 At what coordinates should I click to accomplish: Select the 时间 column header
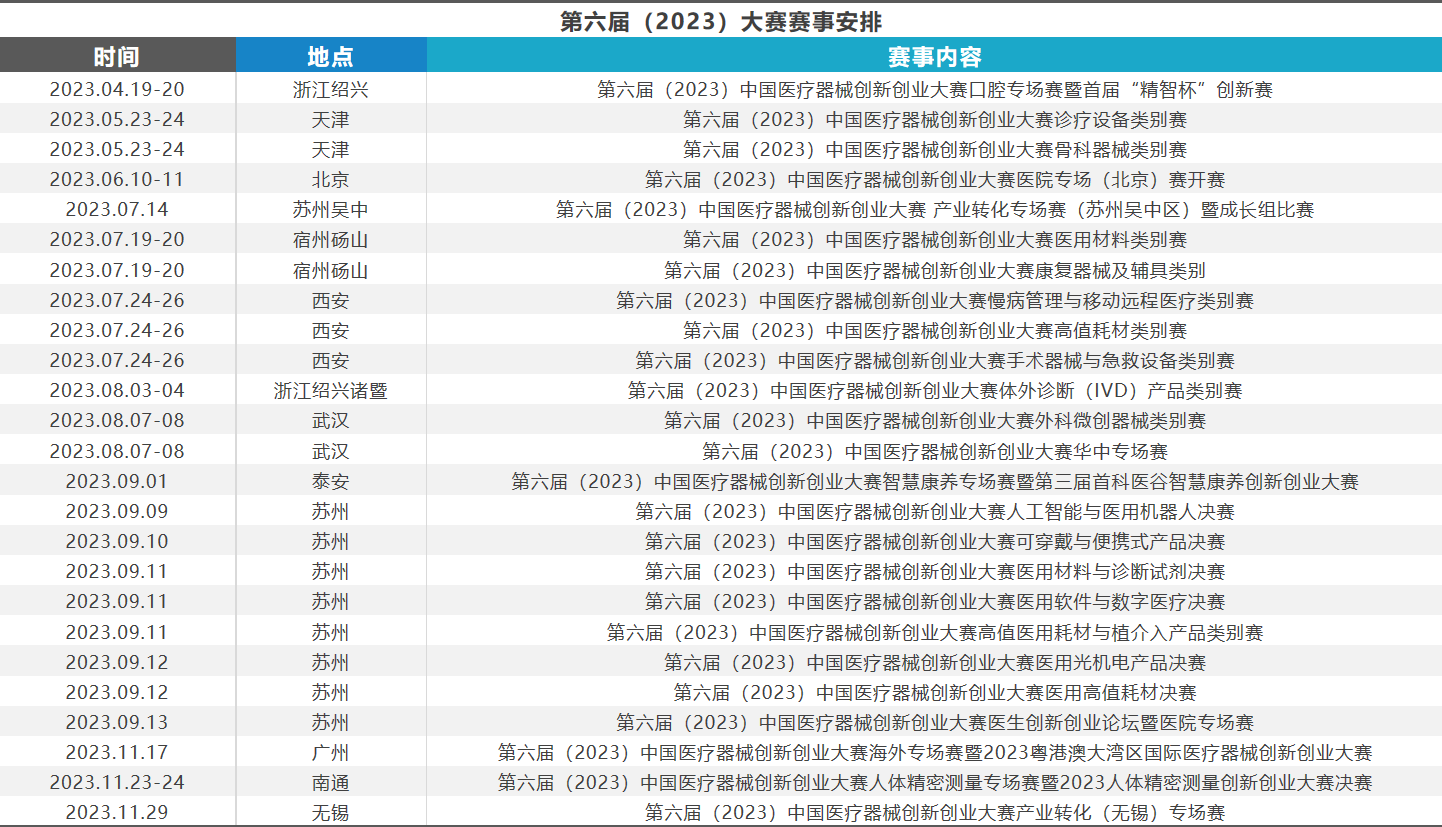117,56
